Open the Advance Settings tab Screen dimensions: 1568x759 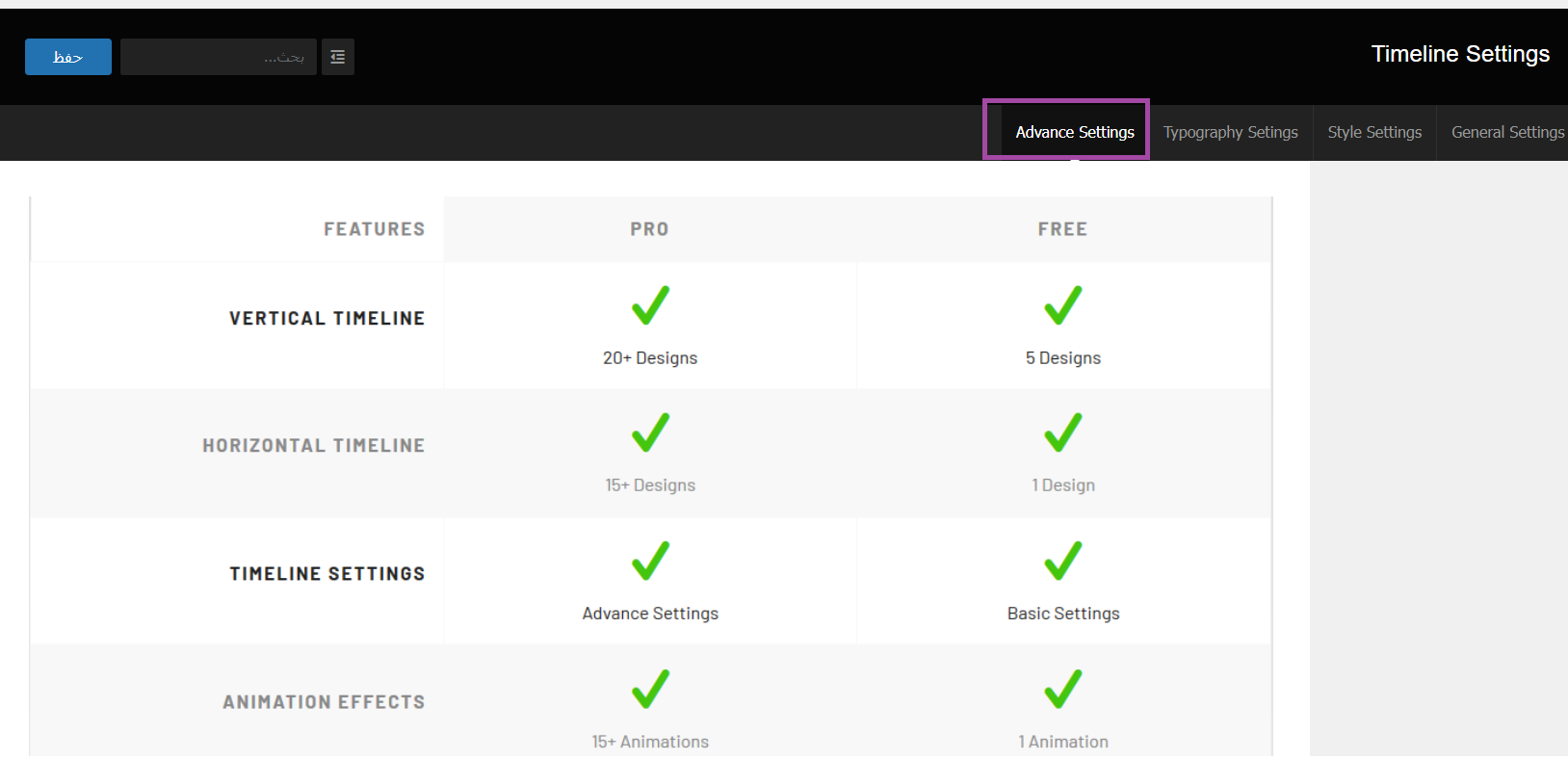pos(1074,132)
